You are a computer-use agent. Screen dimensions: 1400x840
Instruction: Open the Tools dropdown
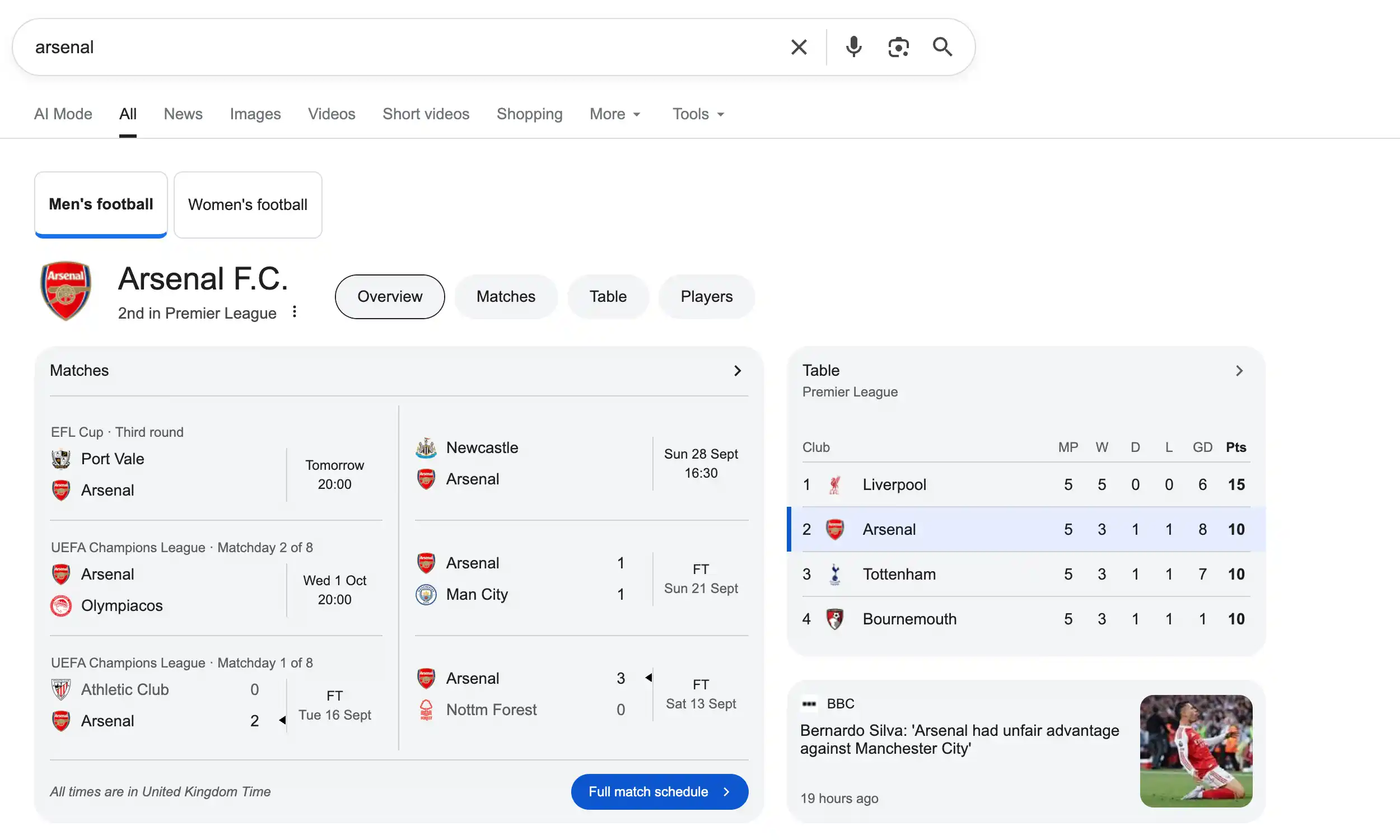pyautogui.click(x=697, y=114)
